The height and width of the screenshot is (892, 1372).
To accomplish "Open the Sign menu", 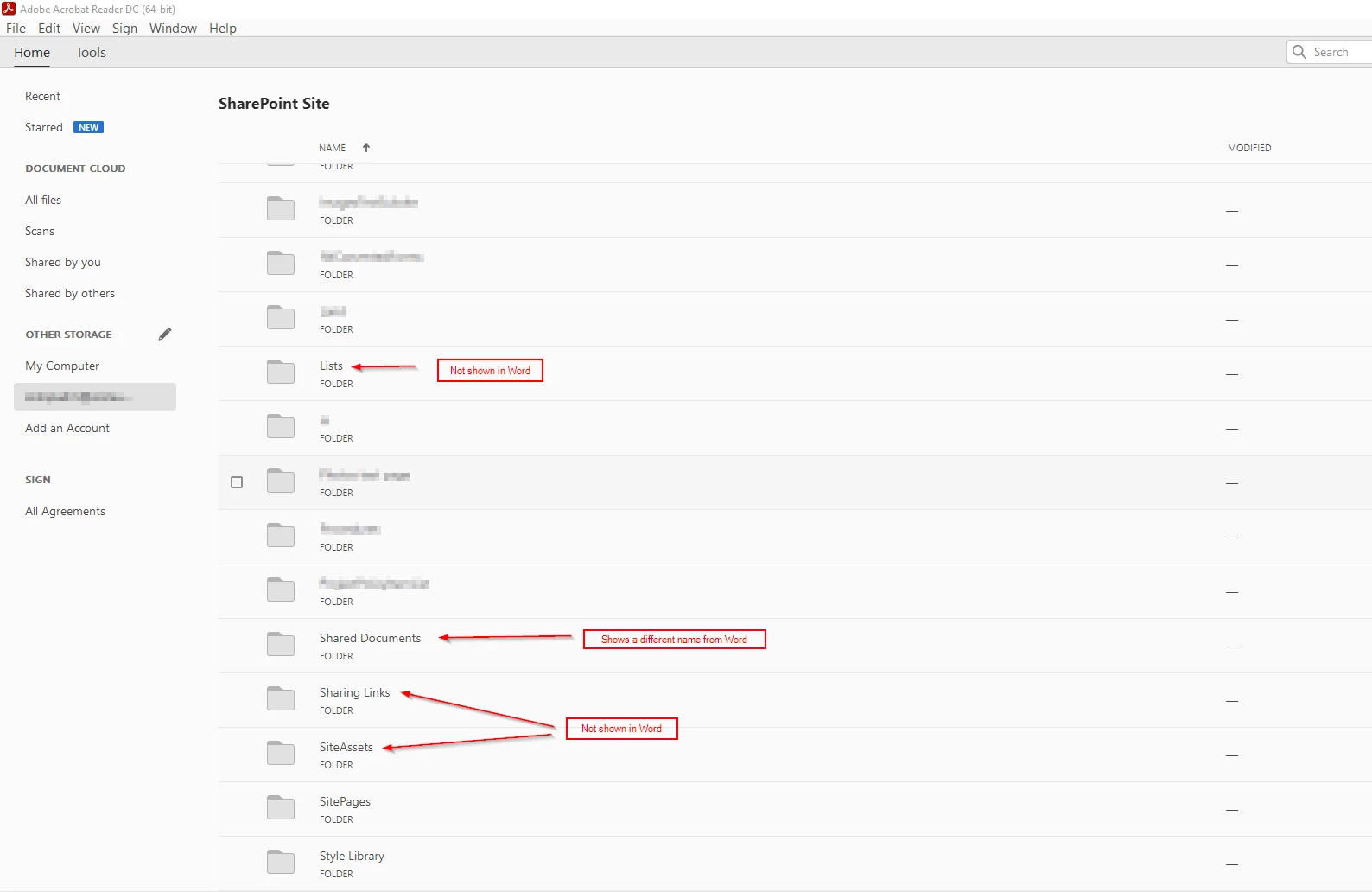I will tap(124, 28).
